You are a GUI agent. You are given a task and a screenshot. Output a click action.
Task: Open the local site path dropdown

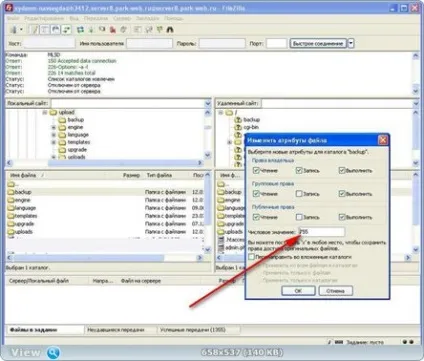(208, 103)
